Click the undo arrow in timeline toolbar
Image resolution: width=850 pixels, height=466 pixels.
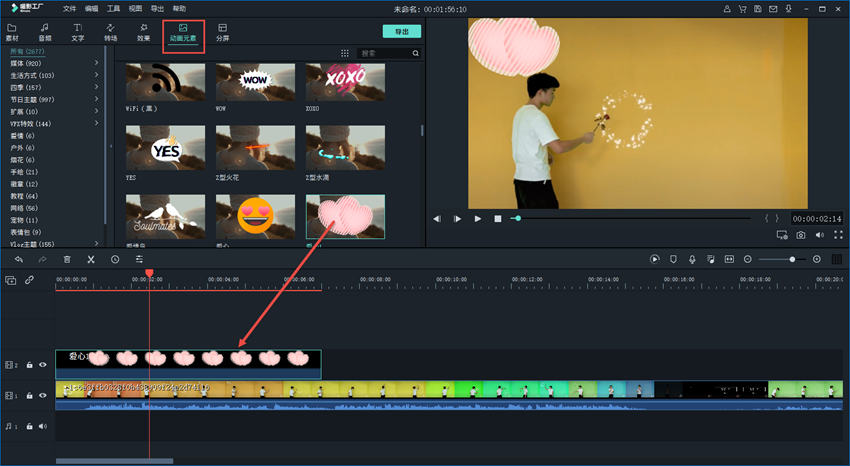click(19, 260)
